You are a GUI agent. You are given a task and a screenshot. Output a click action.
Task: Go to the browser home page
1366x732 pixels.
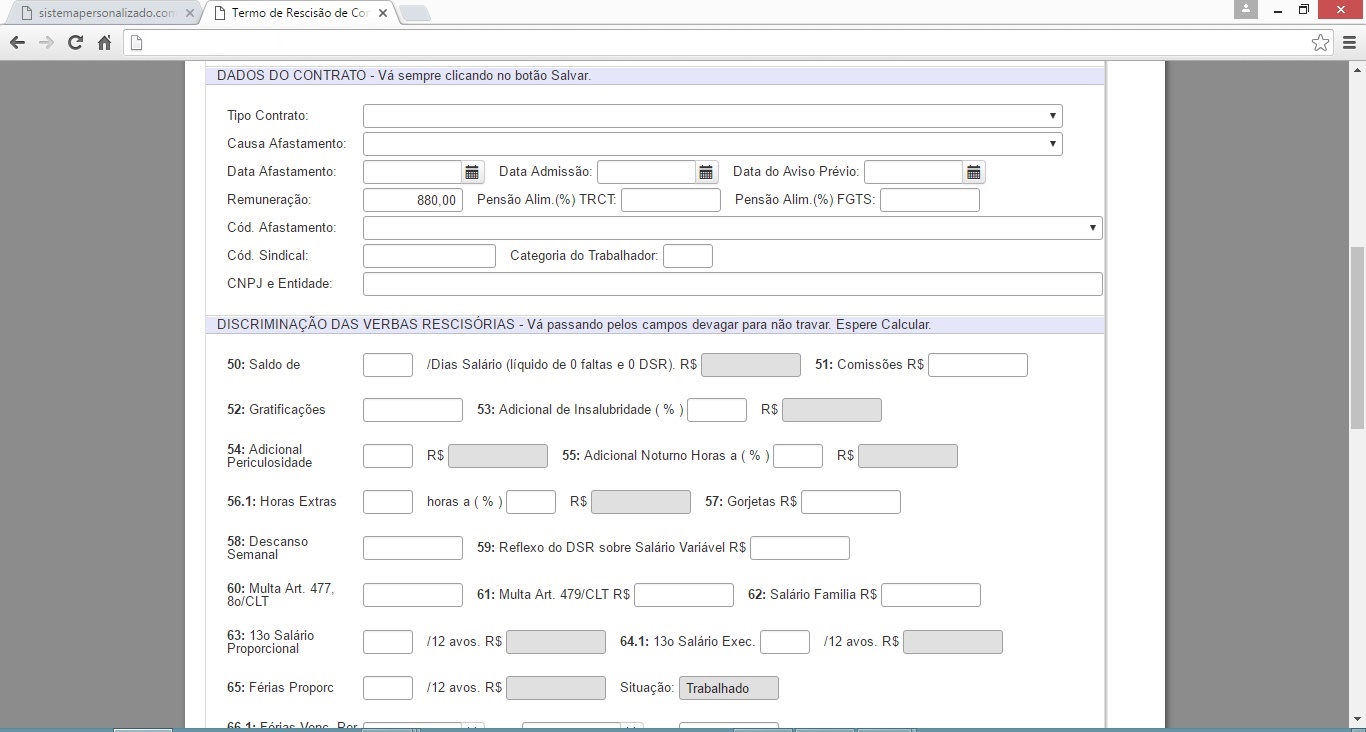click(104, 42)
